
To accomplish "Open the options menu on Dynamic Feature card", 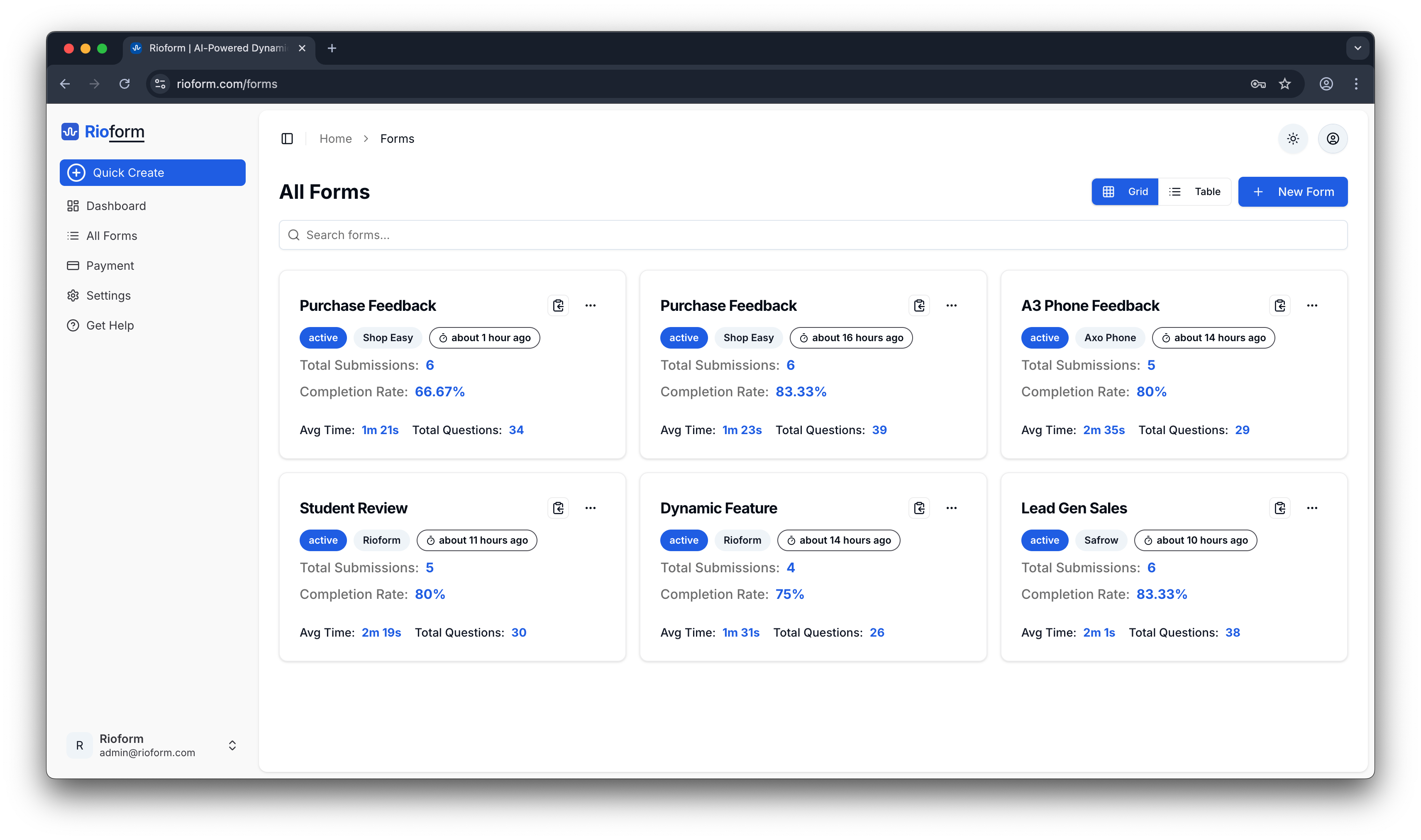I will [x=952, y=508].
